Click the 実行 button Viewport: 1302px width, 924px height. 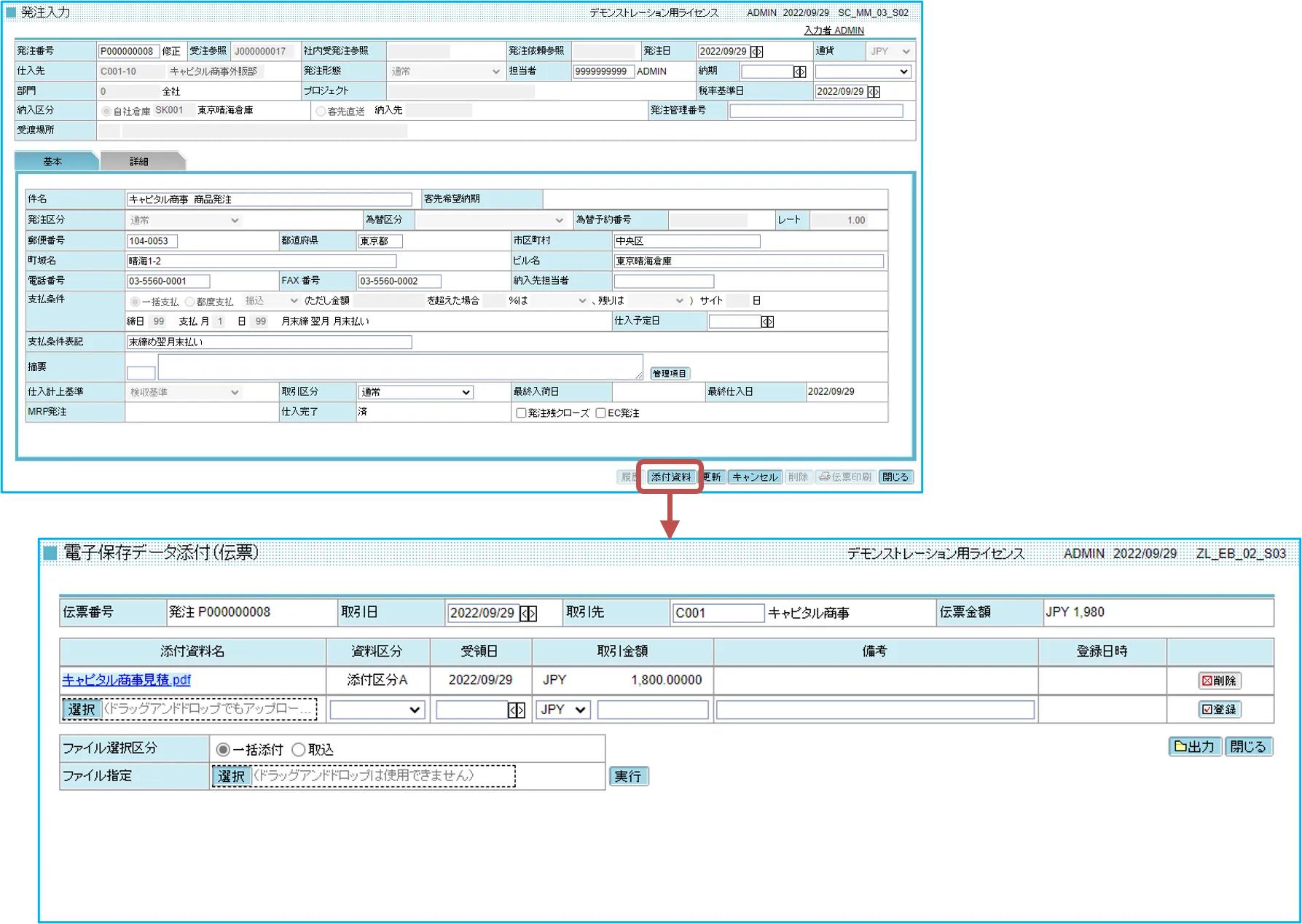[x=628, y=777]
